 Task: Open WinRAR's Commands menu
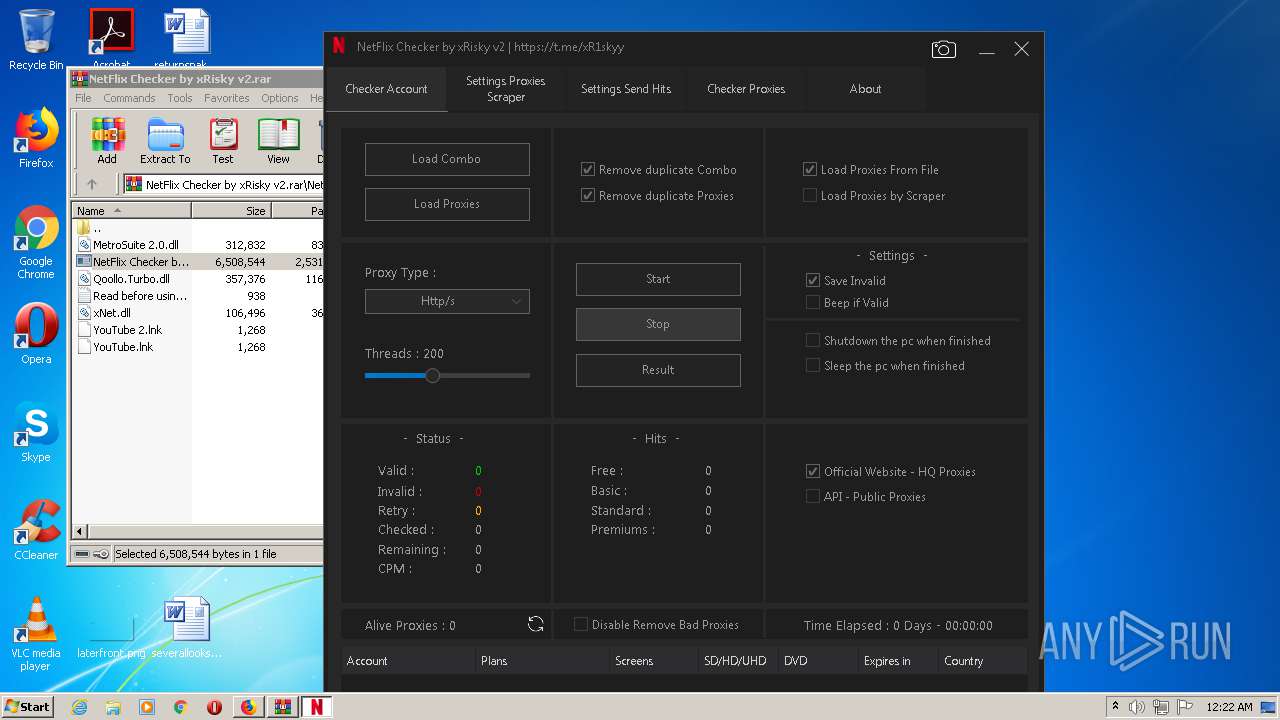pyautogui.click(x=129, y=98)
